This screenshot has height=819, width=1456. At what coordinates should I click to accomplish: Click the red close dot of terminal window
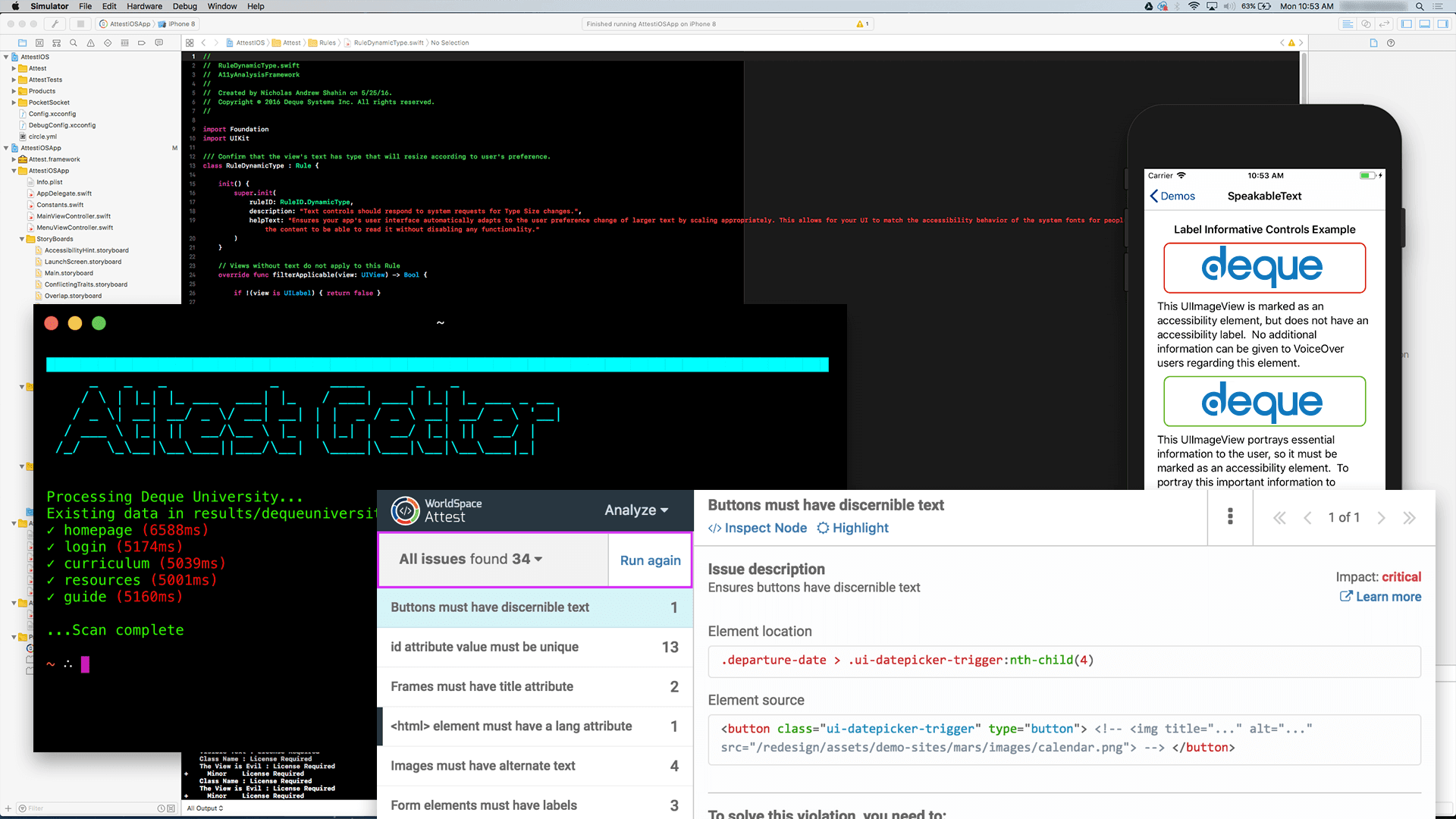[52, 323]
